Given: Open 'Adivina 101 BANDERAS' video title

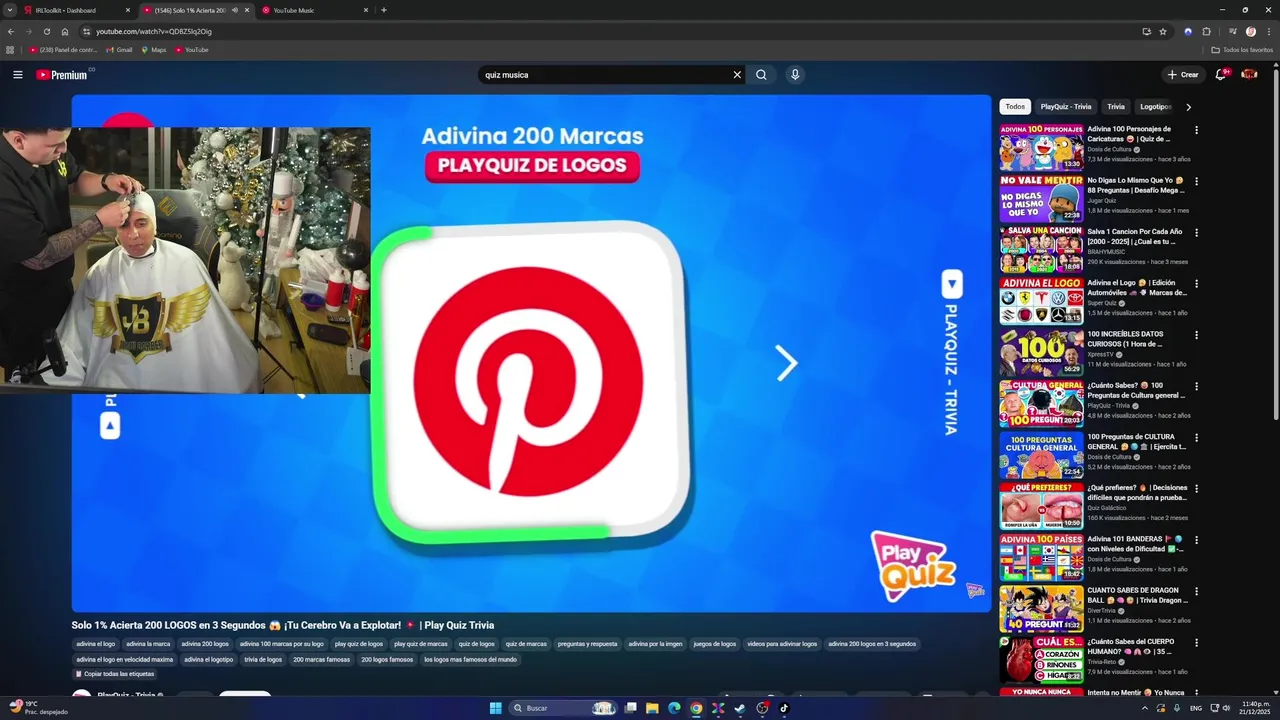Looking at the screenshot, I should click(1136, 544).
